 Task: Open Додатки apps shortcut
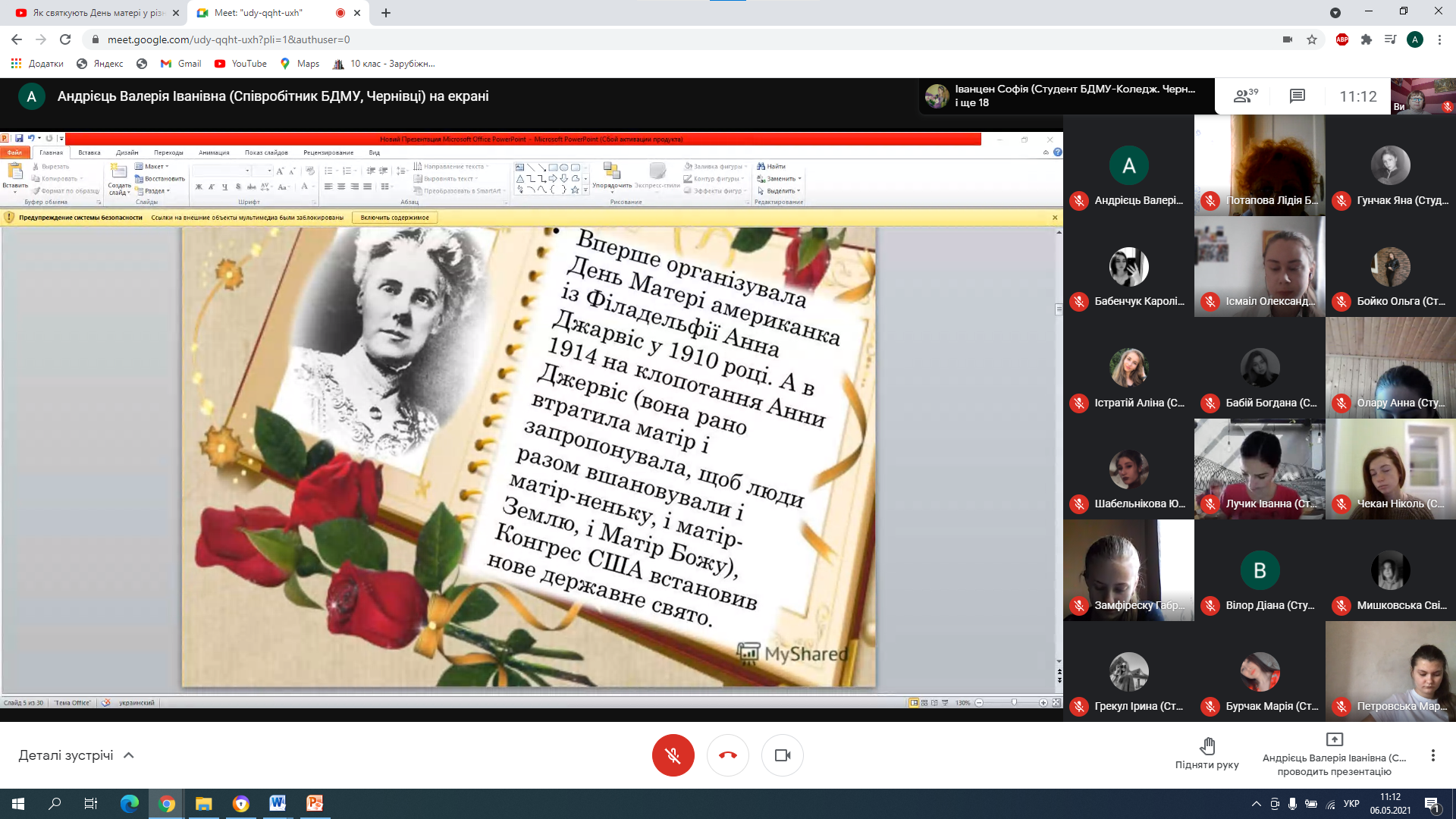(x=37, y=64)
